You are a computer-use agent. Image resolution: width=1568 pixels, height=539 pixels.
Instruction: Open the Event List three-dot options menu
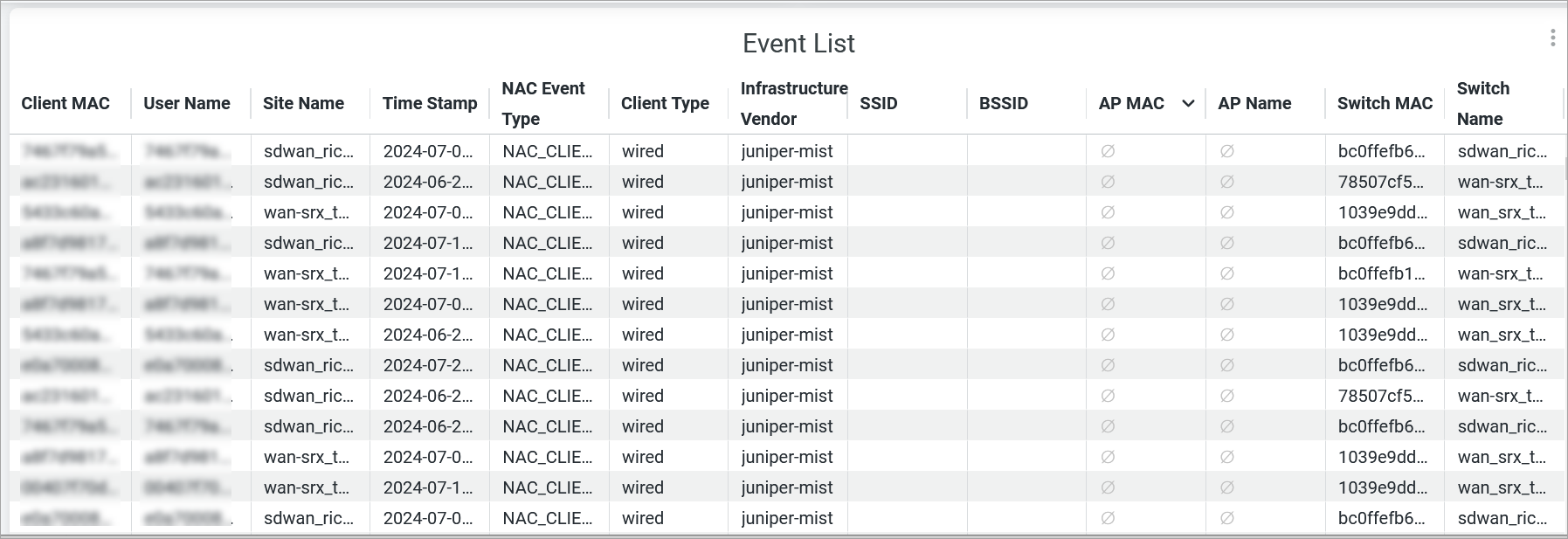pyautogui.click(x=1552, y=38)
